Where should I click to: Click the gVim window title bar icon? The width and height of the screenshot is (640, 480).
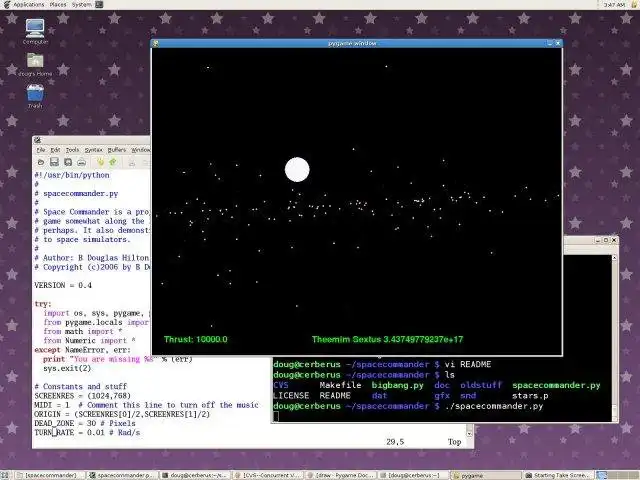coord(38,140)
